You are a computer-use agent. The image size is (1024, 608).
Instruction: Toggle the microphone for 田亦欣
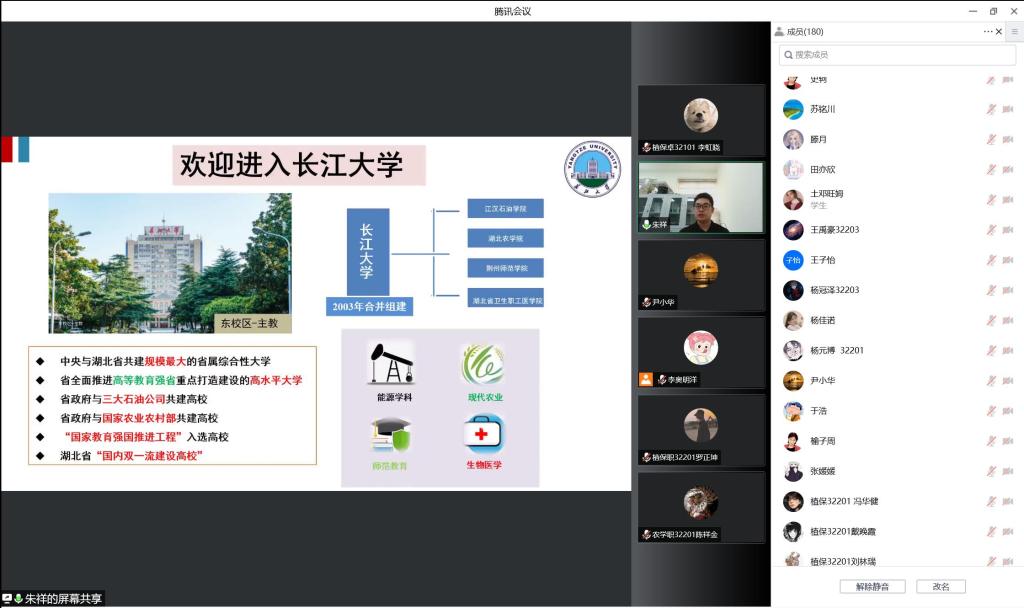tap(990, 169)
